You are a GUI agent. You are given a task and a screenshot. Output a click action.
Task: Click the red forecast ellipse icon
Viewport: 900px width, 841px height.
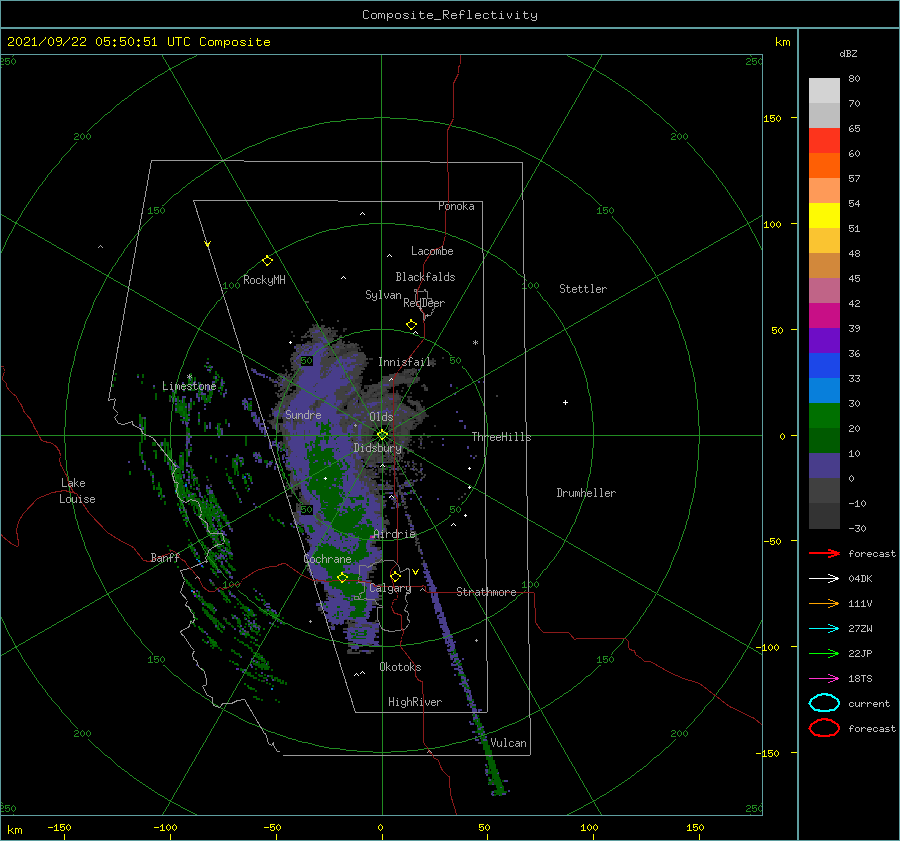824,728
